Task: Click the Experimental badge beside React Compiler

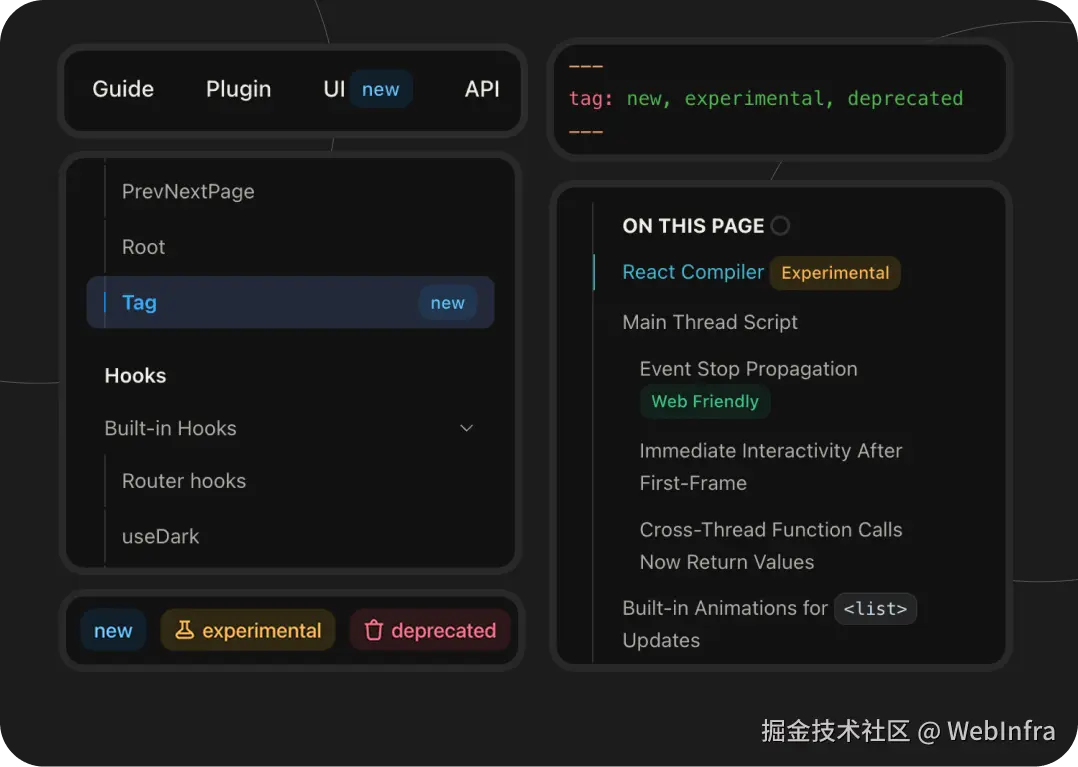Action: [834, 272]
